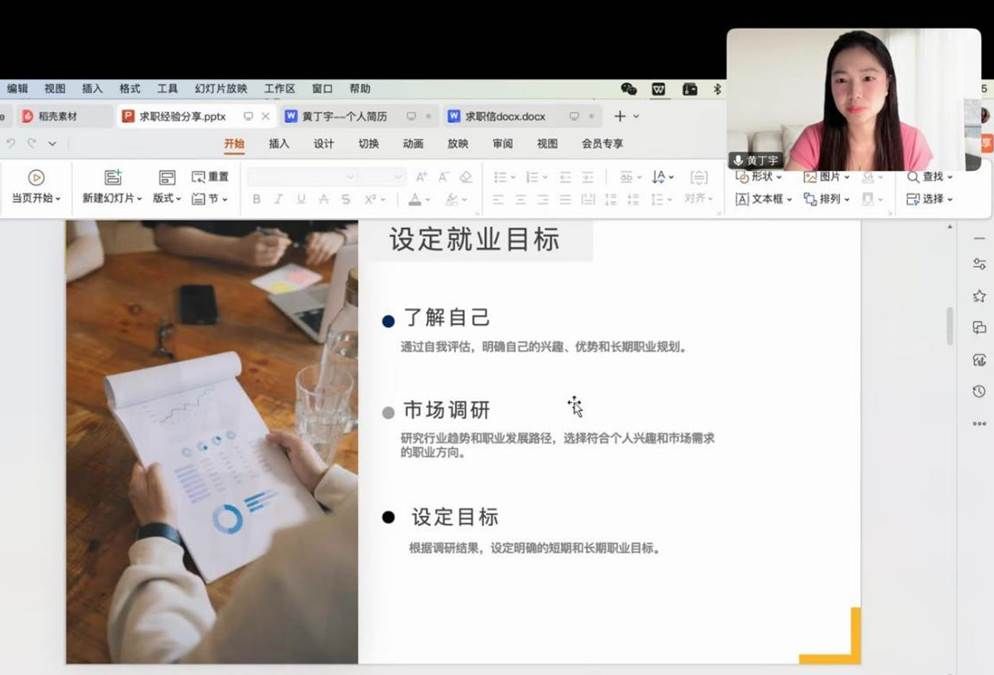Image resolution: width=994 pixels, height=675 pixels.
Task: Open the history clock icon in right sidebar
Action: pos(979,391)
